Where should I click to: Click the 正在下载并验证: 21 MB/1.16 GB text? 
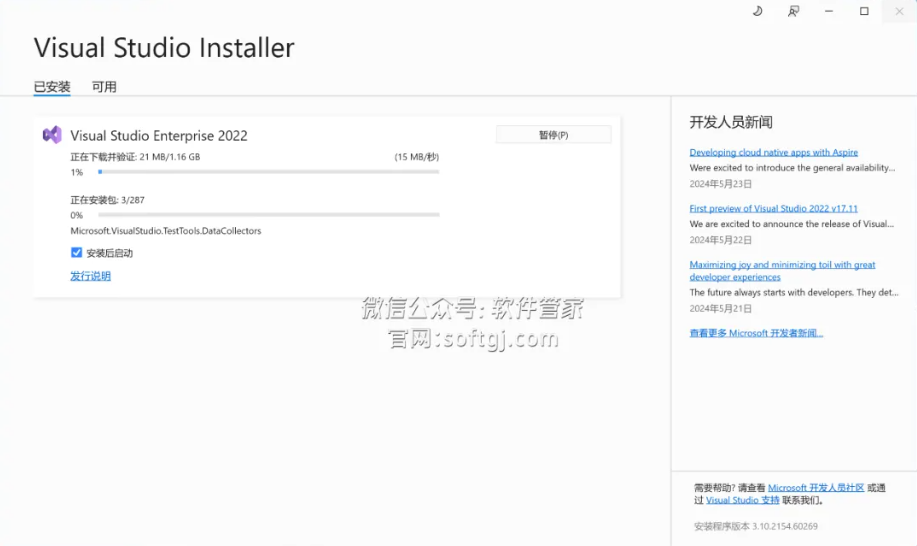tap(135, 157)
